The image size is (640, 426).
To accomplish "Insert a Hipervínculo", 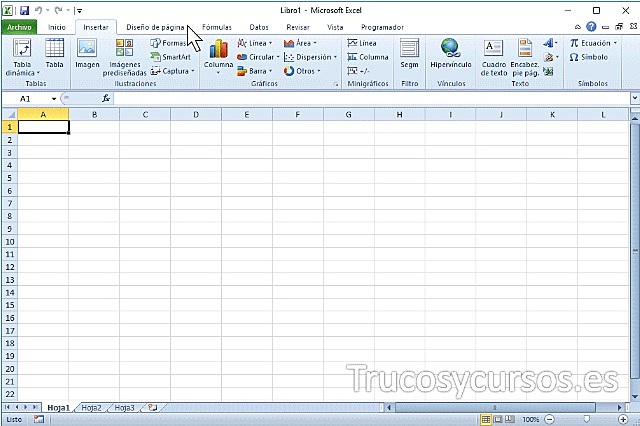I will 451,53.
